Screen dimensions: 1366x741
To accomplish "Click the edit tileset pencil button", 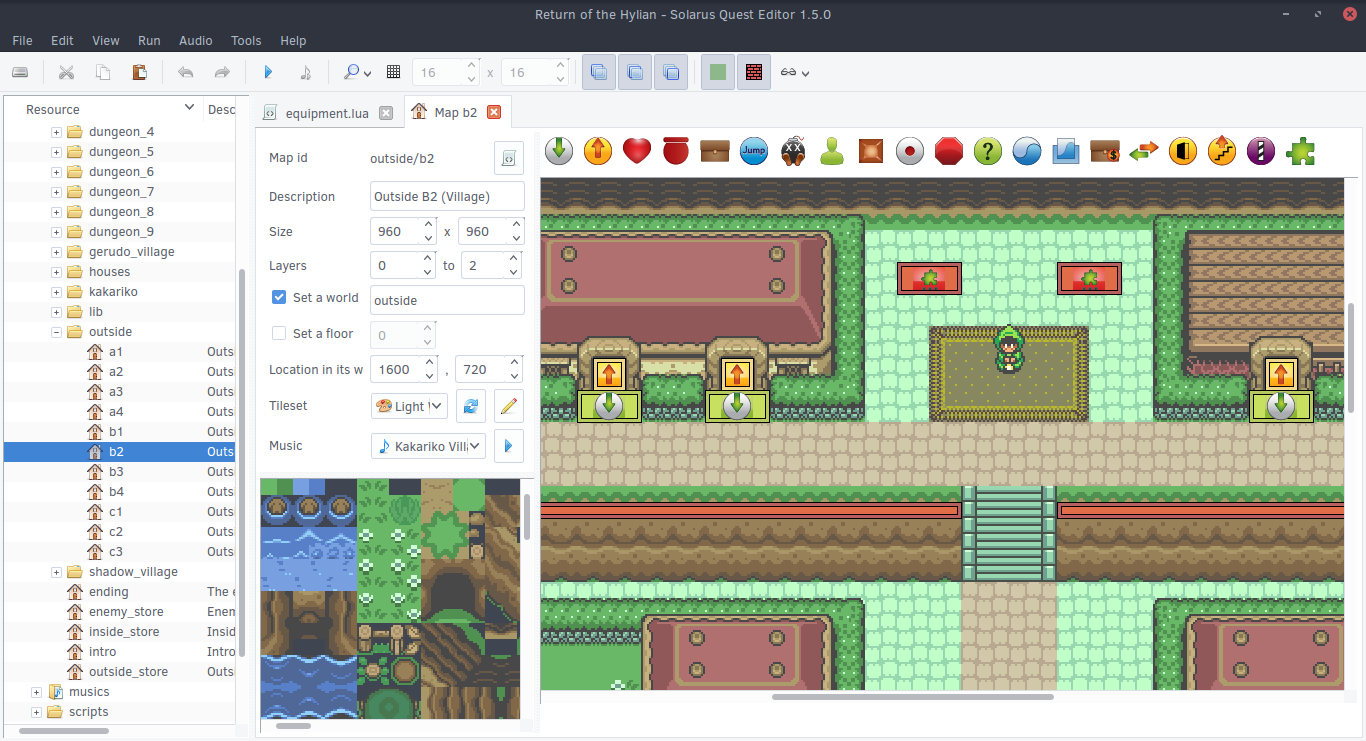I will [x=509, y=406].
